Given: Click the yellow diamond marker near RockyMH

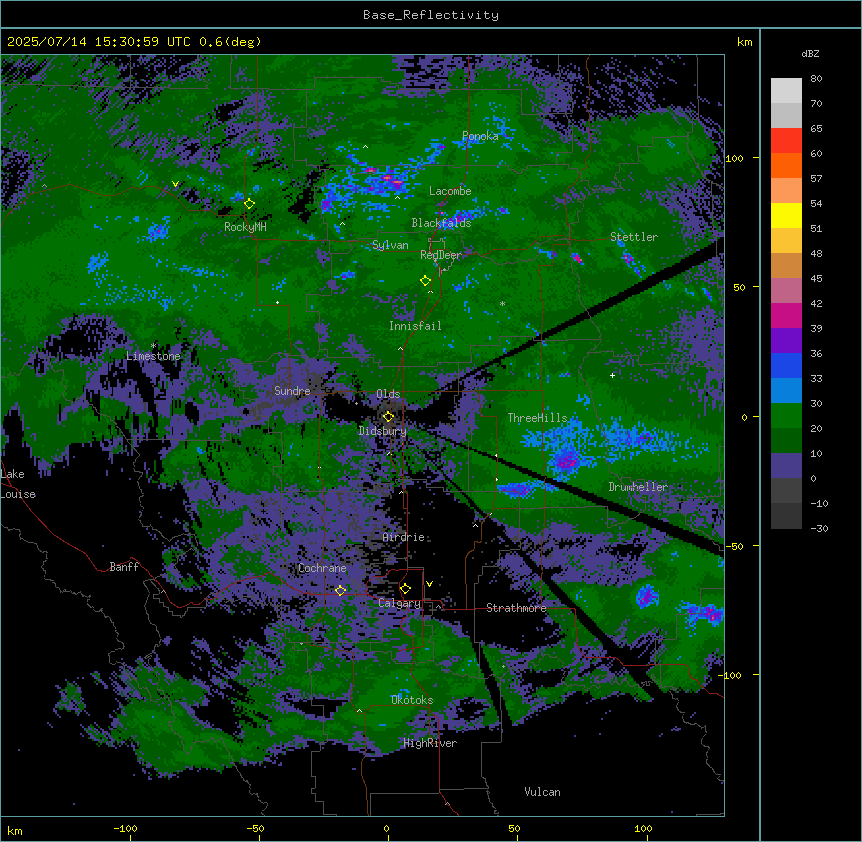Looking at the screenshot, I should (250, 204).
